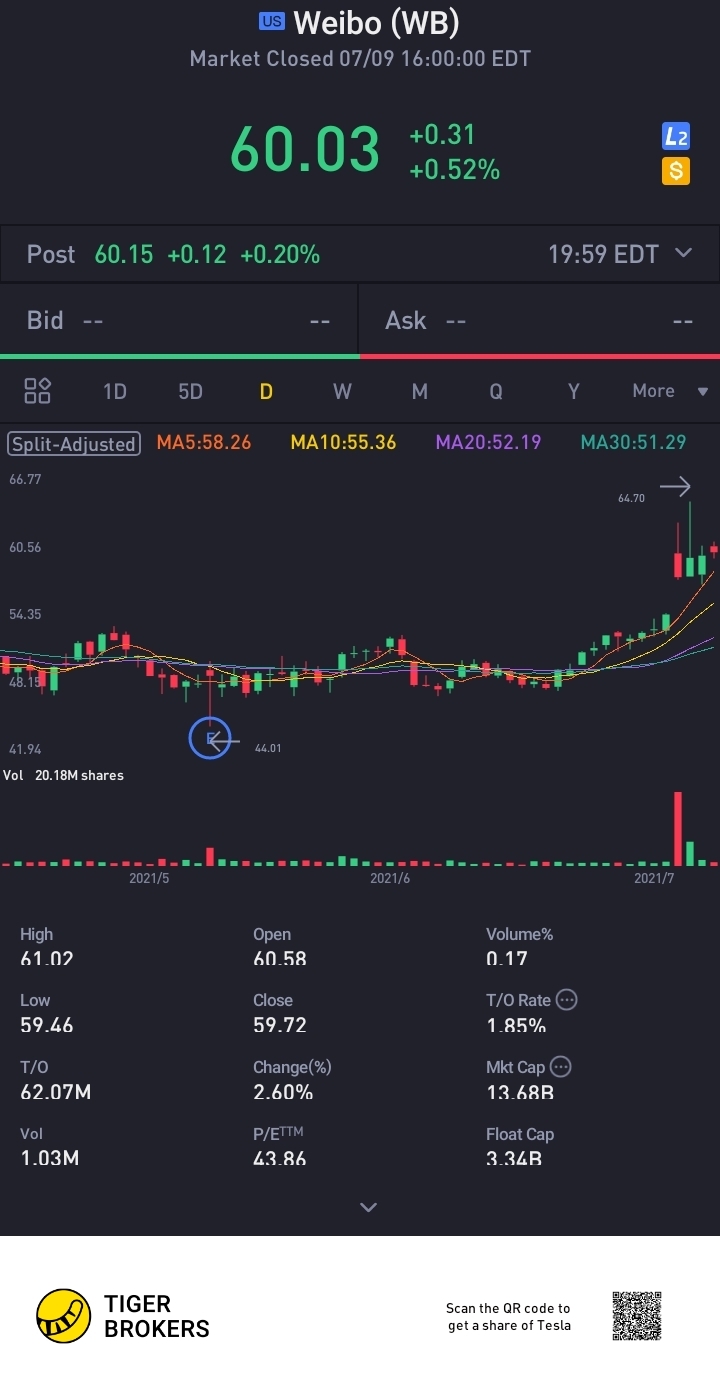Click the Mkt Cap info ellipsis icon

pyautogui.click(x=560, y=1066)
